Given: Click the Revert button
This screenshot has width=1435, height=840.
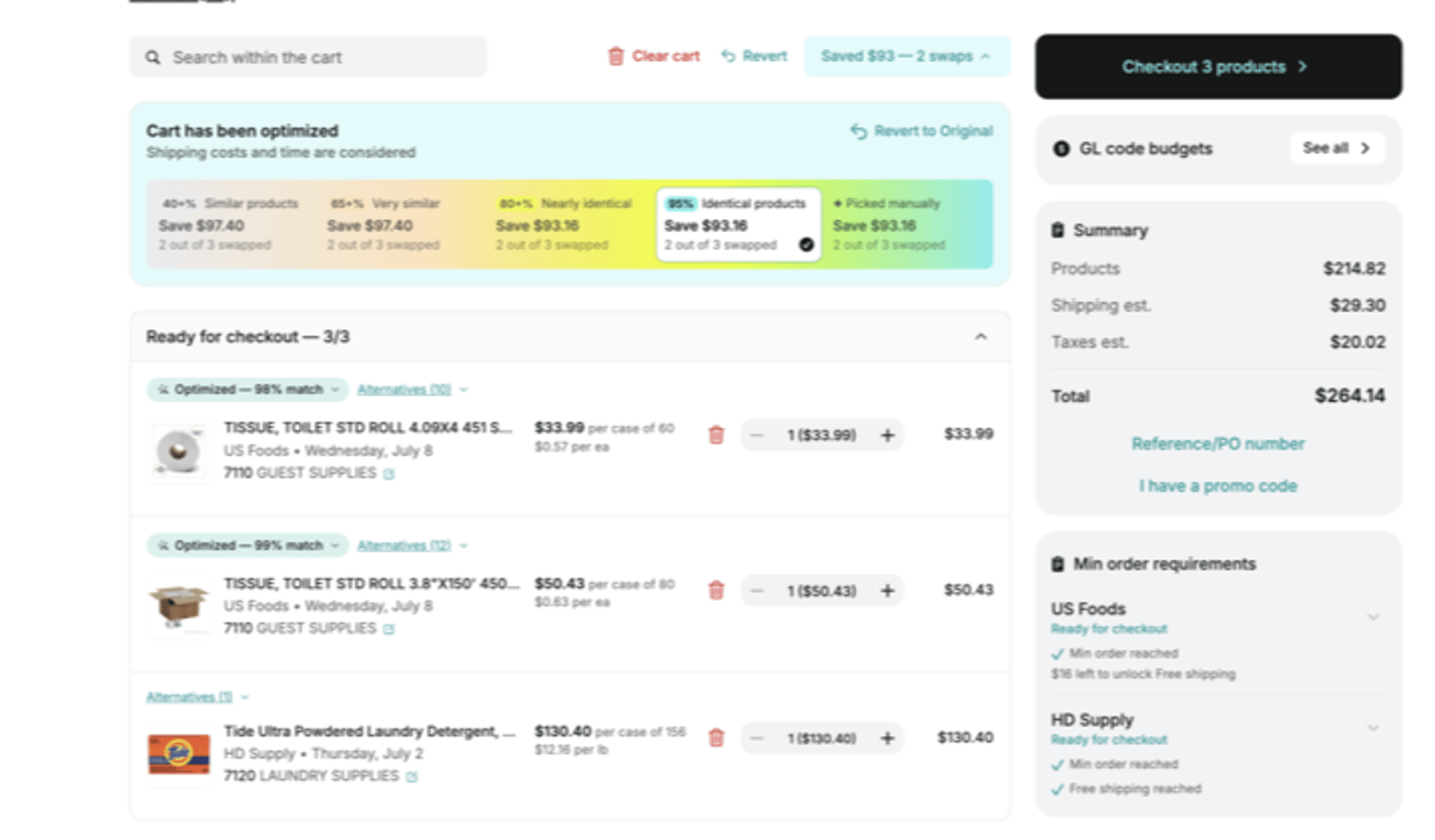Looking at the screenshot, I should point(753,56).
